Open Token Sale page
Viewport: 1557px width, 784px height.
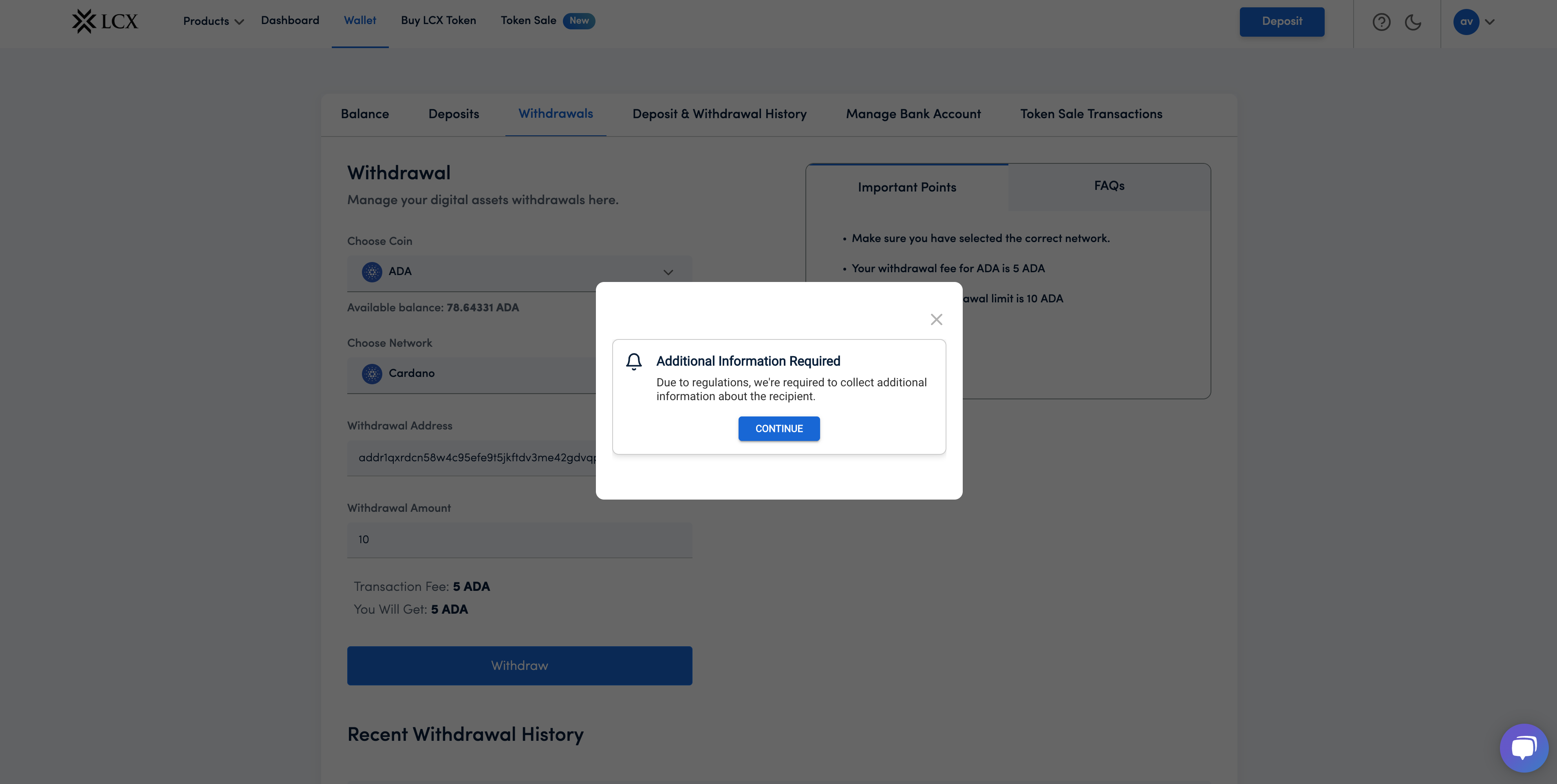tap(528, 20)
